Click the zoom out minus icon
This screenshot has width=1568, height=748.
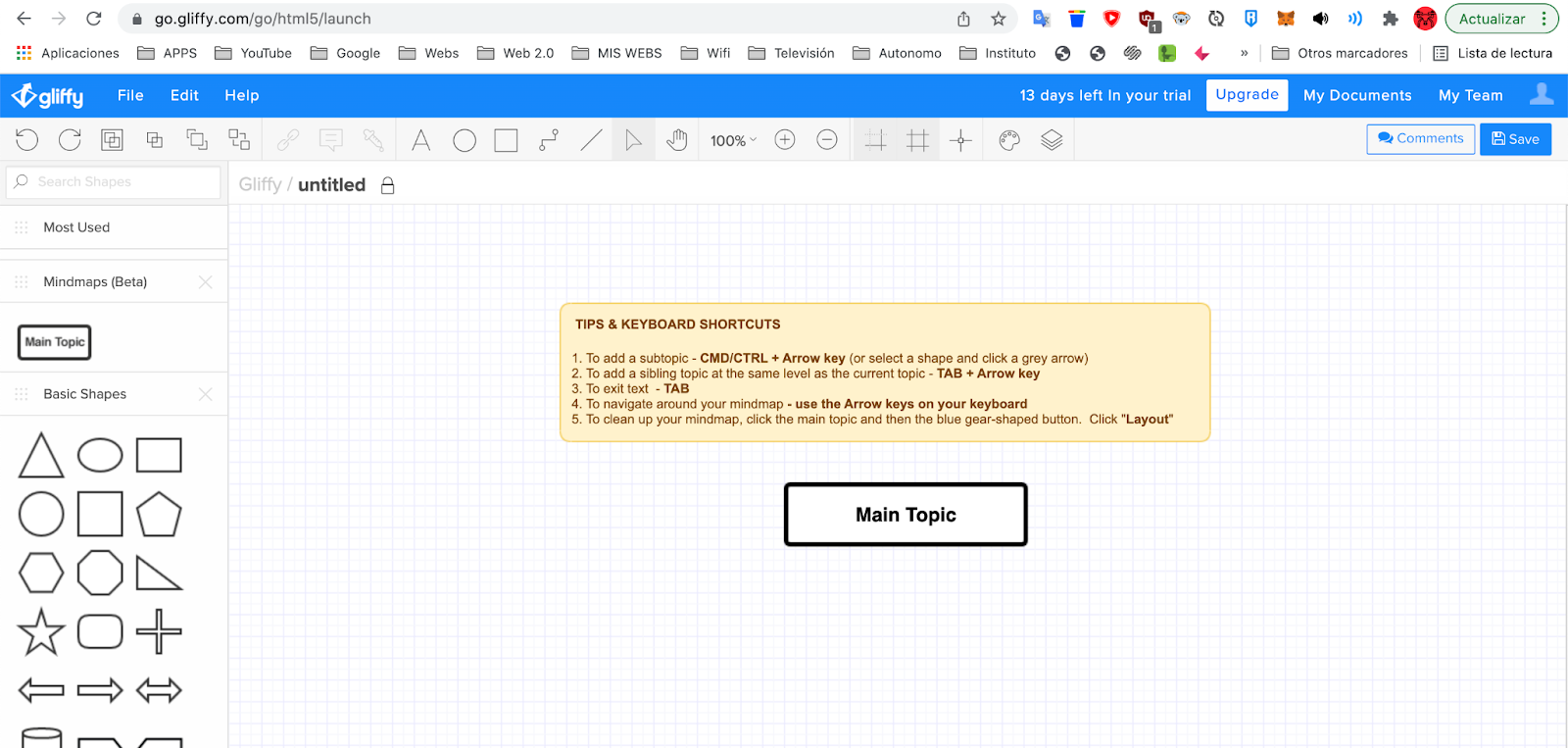click(x=827, y=140)
